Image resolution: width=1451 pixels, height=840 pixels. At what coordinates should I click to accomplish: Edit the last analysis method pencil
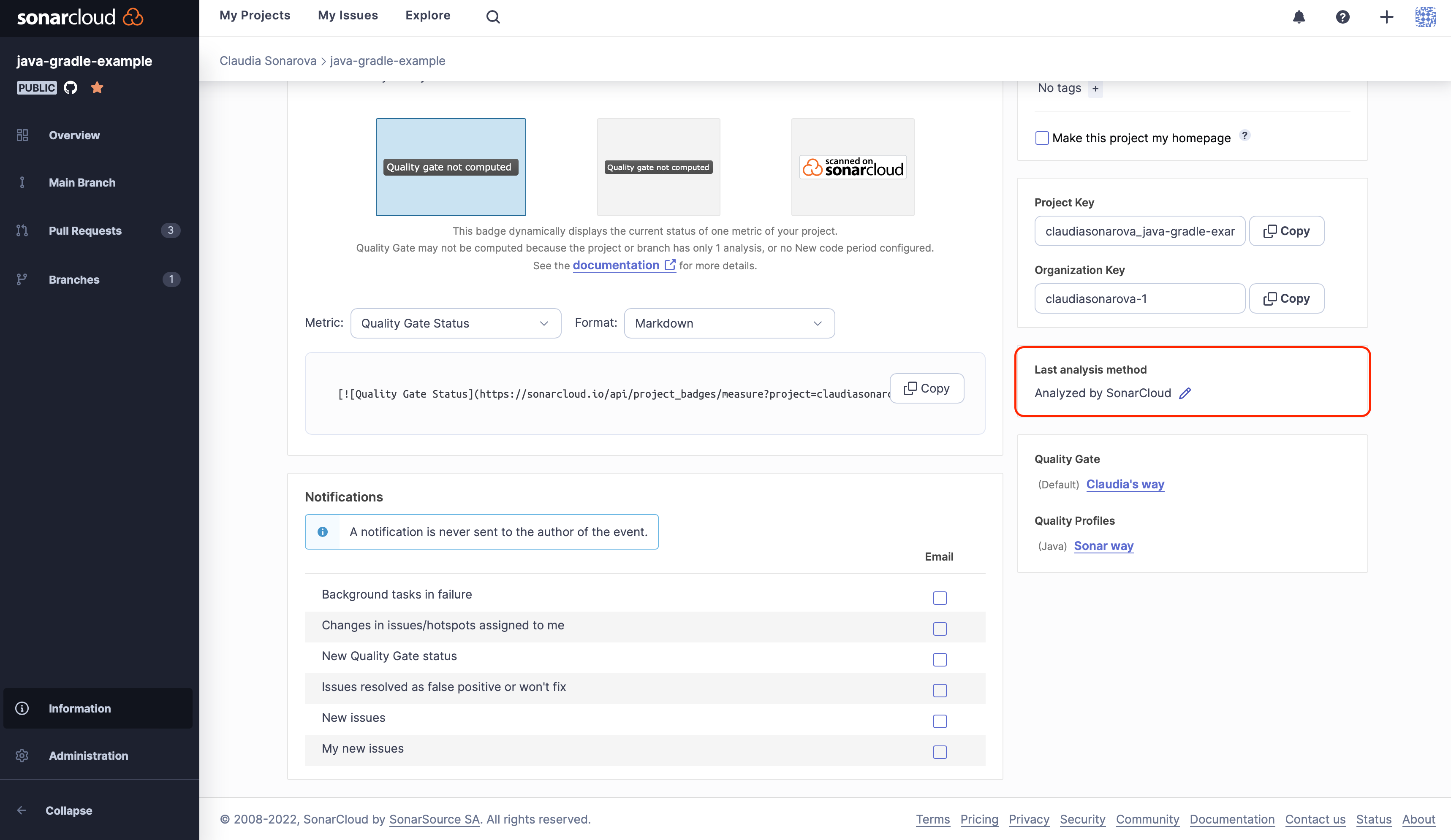[1185, 393]
